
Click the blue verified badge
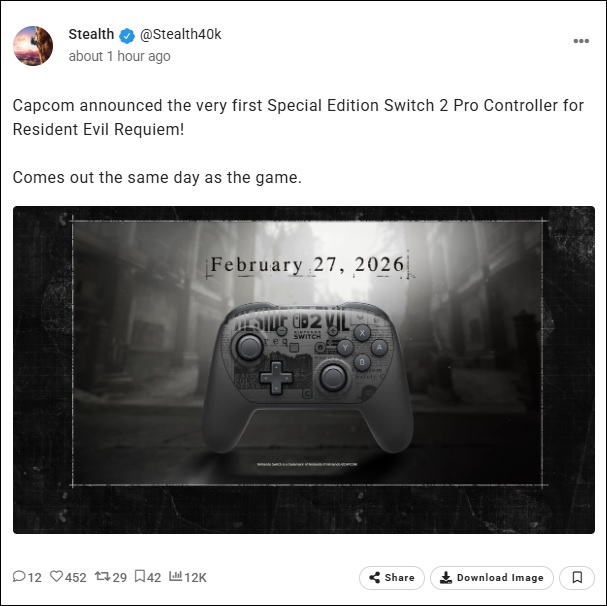(127, 36)
